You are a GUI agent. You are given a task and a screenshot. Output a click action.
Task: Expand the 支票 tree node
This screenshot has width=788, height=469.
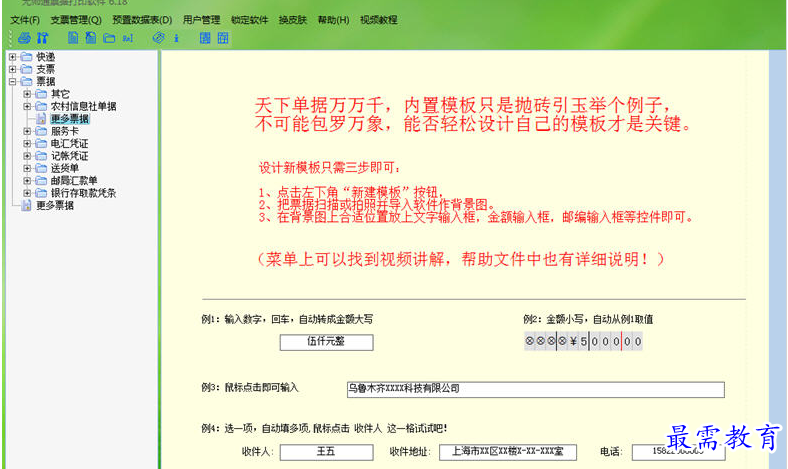click(13, 69)
